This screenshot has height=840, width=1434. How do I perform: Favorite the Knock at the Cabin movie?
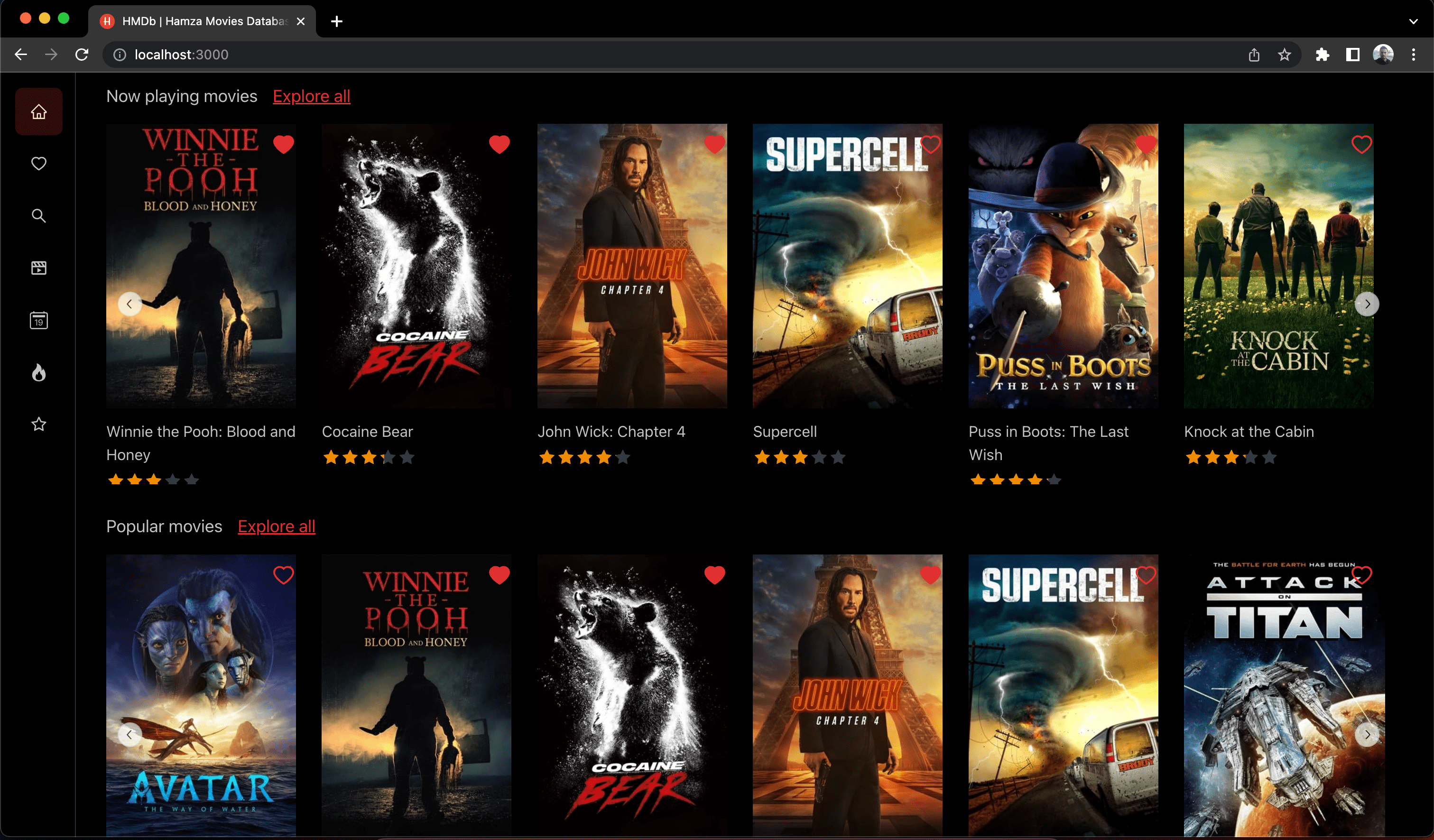(1361, 145)
